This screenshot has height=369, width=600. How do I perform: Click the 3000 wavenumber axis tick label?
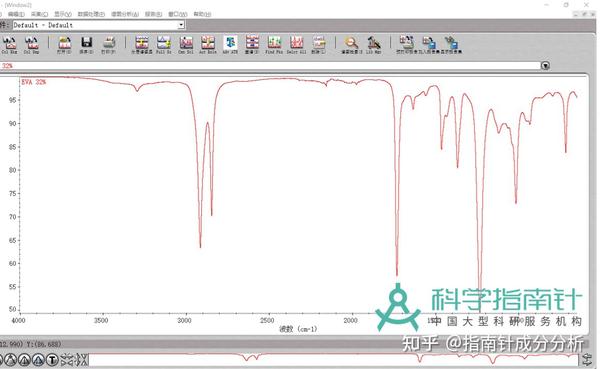184,320
